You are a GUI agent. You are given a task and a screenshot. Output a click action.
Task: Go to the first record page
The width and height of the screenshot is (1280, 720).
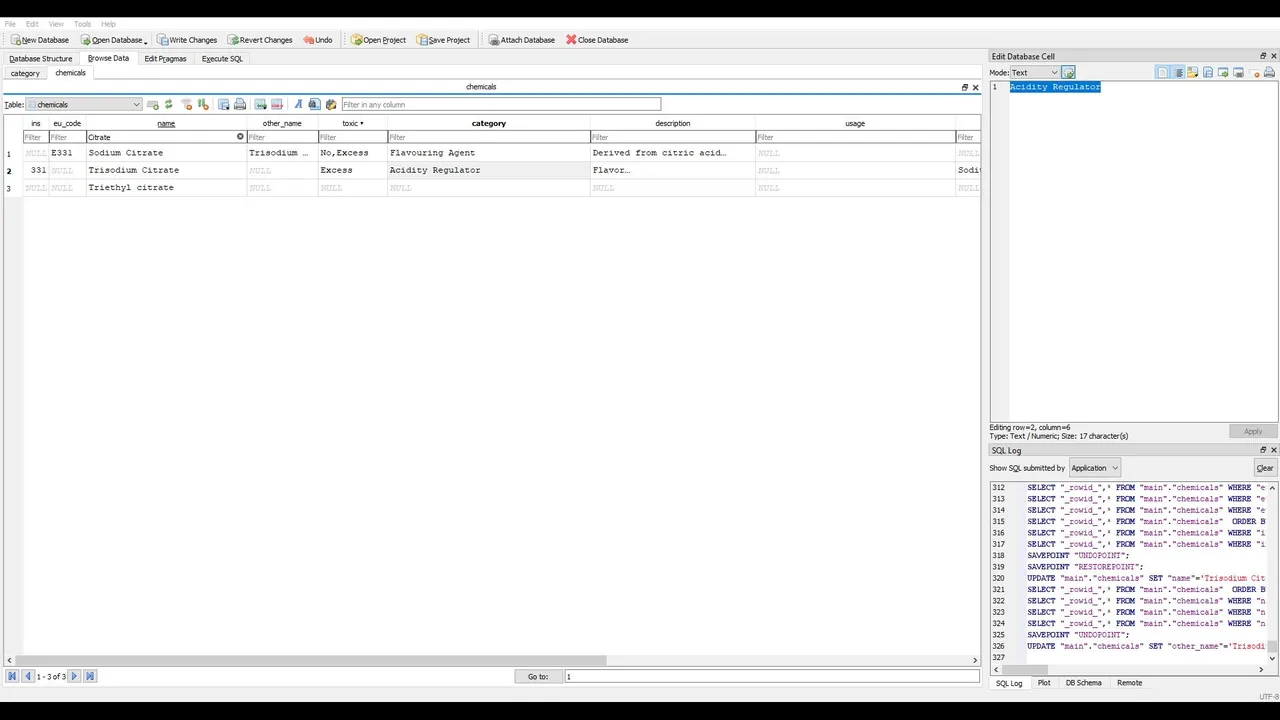[x=12, y=676]
